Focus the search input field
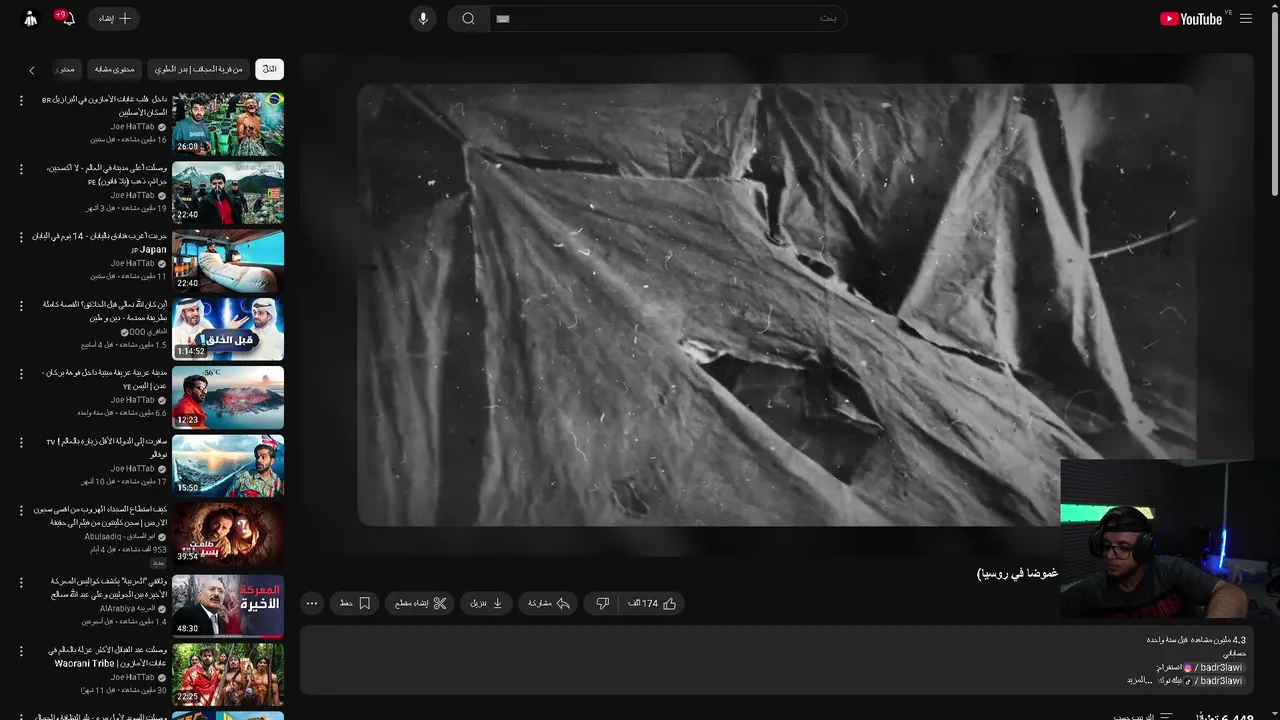The image size is (1280, 720). tap(667, 19)
